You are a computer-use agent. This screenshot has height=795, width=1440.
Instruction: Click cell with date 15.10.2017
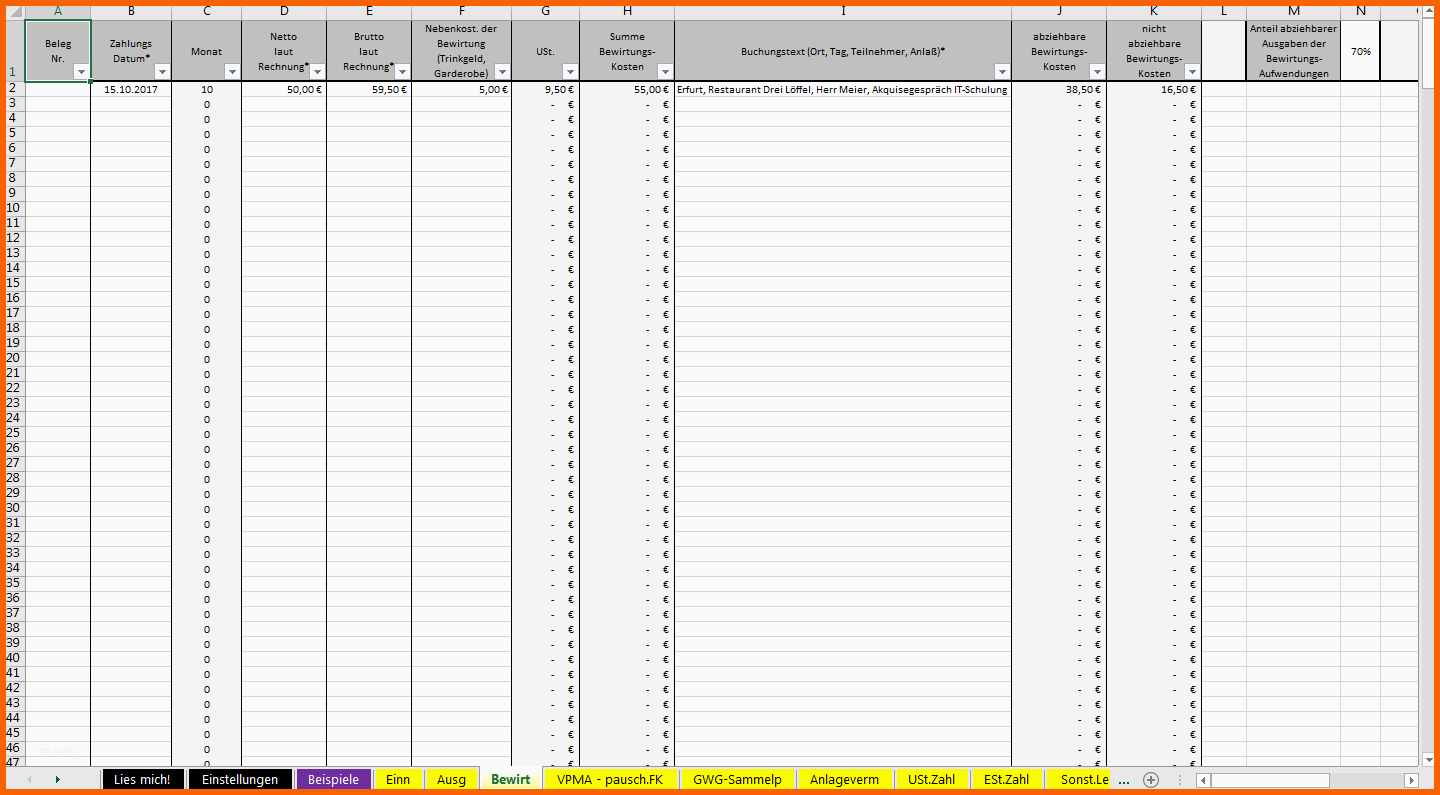[x=131, y=89]
